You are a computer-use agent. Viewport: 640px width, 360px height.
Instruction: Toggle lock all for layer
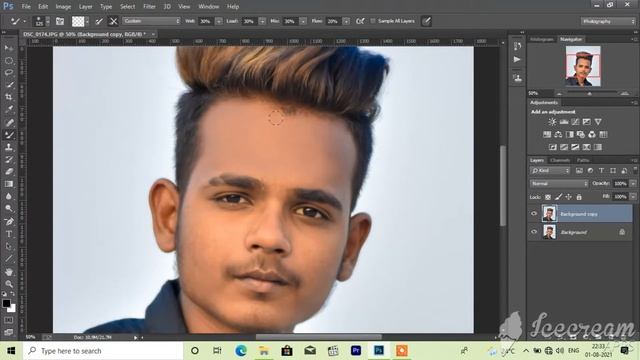[x=579, y=197]
